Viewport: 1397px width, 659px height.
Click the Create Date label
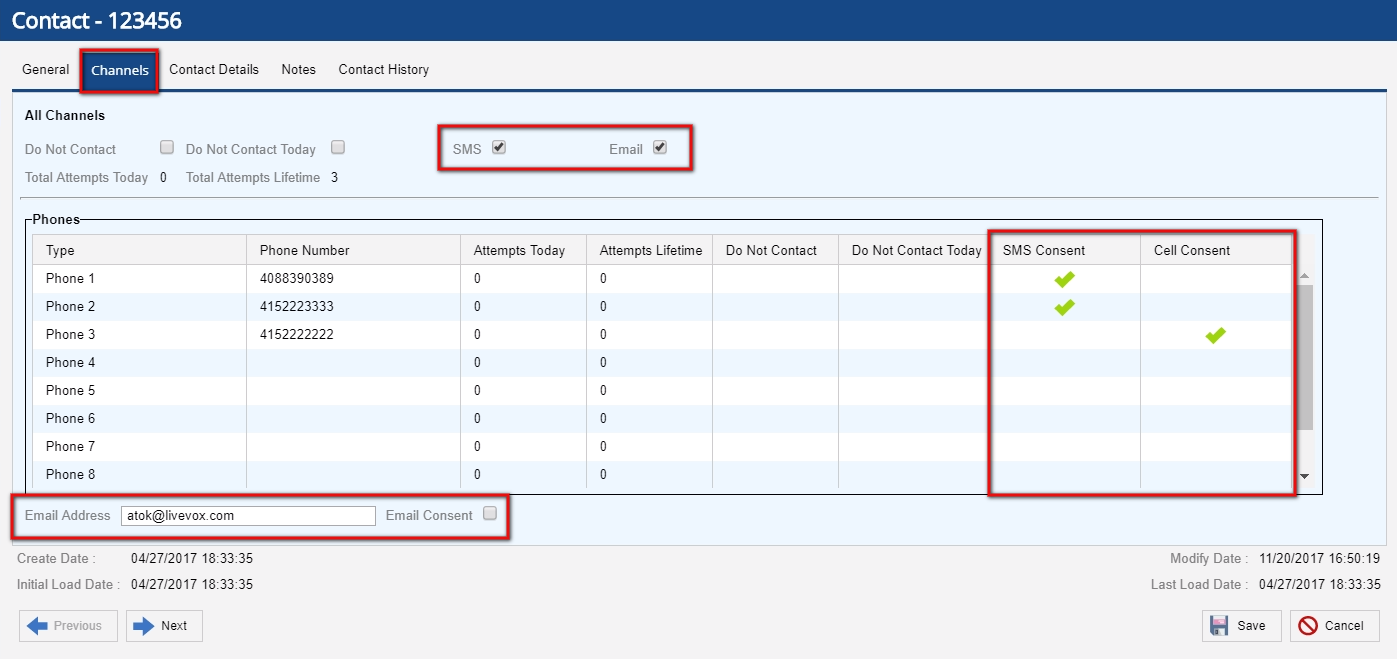(56, 559)
